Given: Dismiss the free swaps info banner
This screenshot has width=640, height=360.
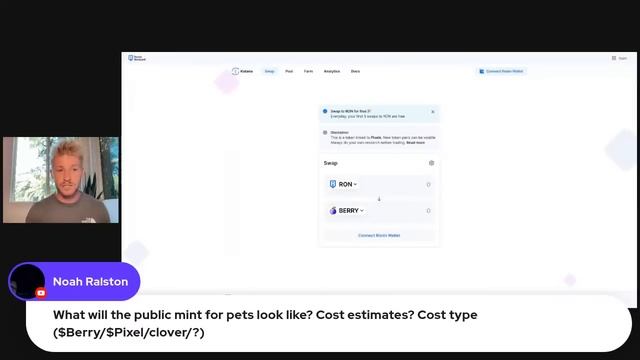Looking at the screenshot, I should click(433, 112).
